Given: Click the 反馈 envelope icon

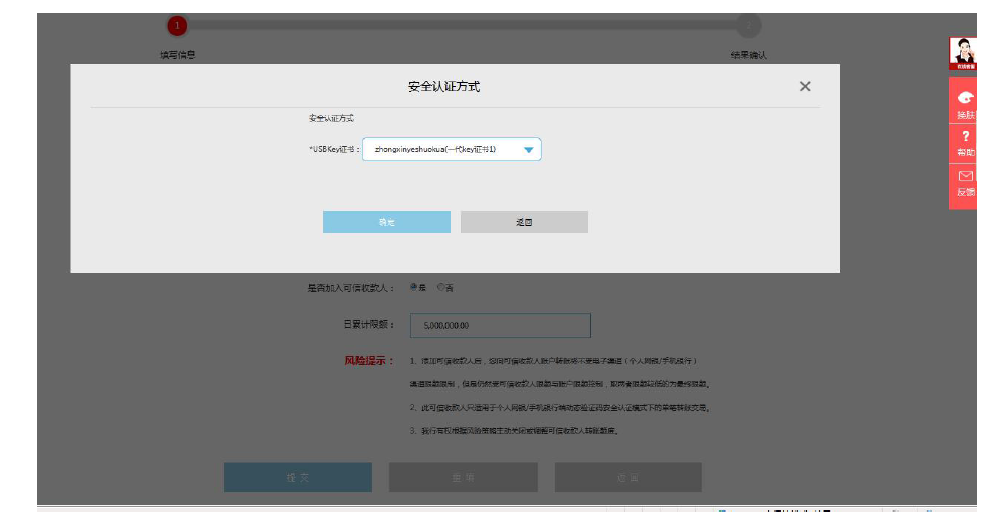Looking at the screenshot, I should (x=965, y=176).
